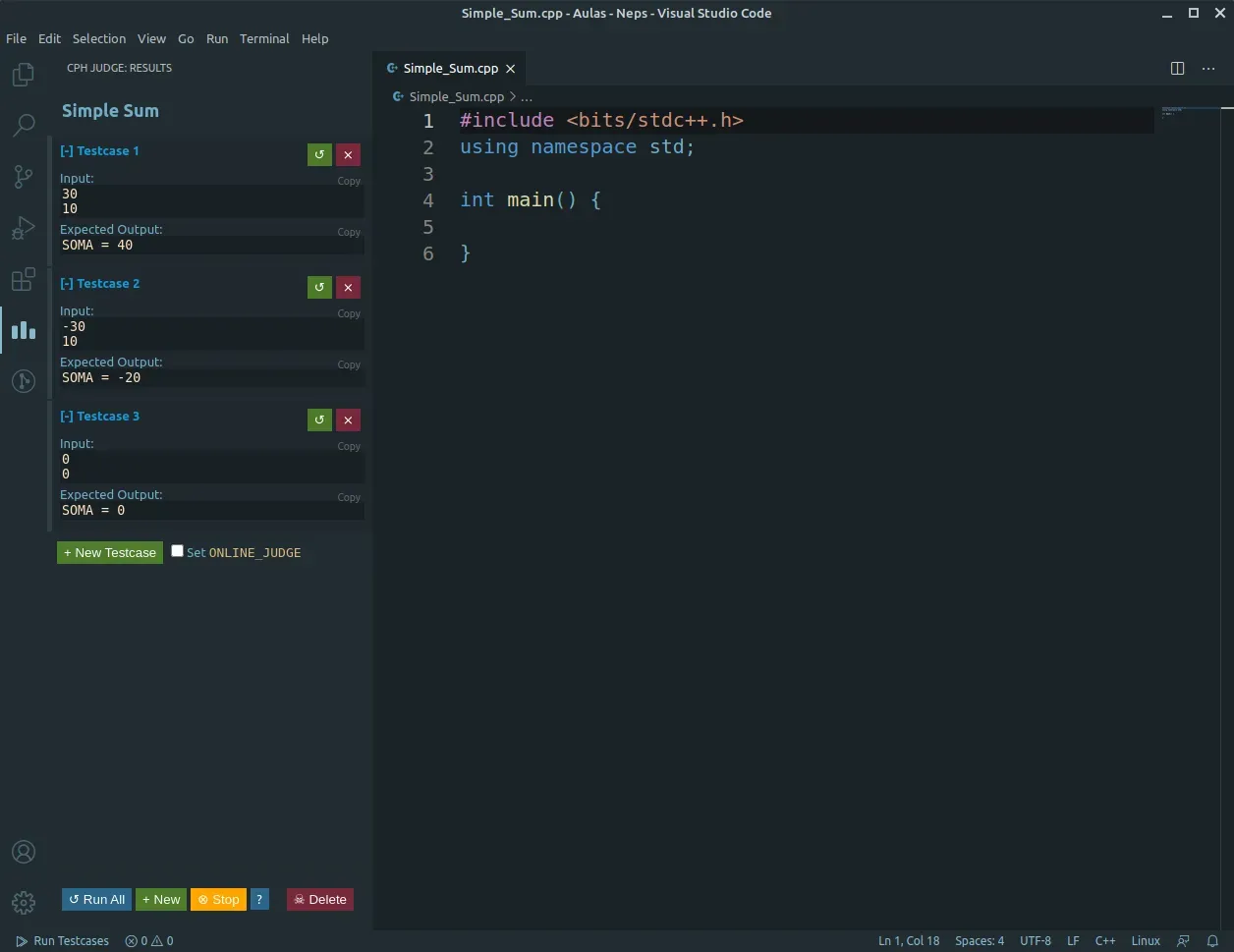Open the Explorer view in activity bar

point(24,75)
